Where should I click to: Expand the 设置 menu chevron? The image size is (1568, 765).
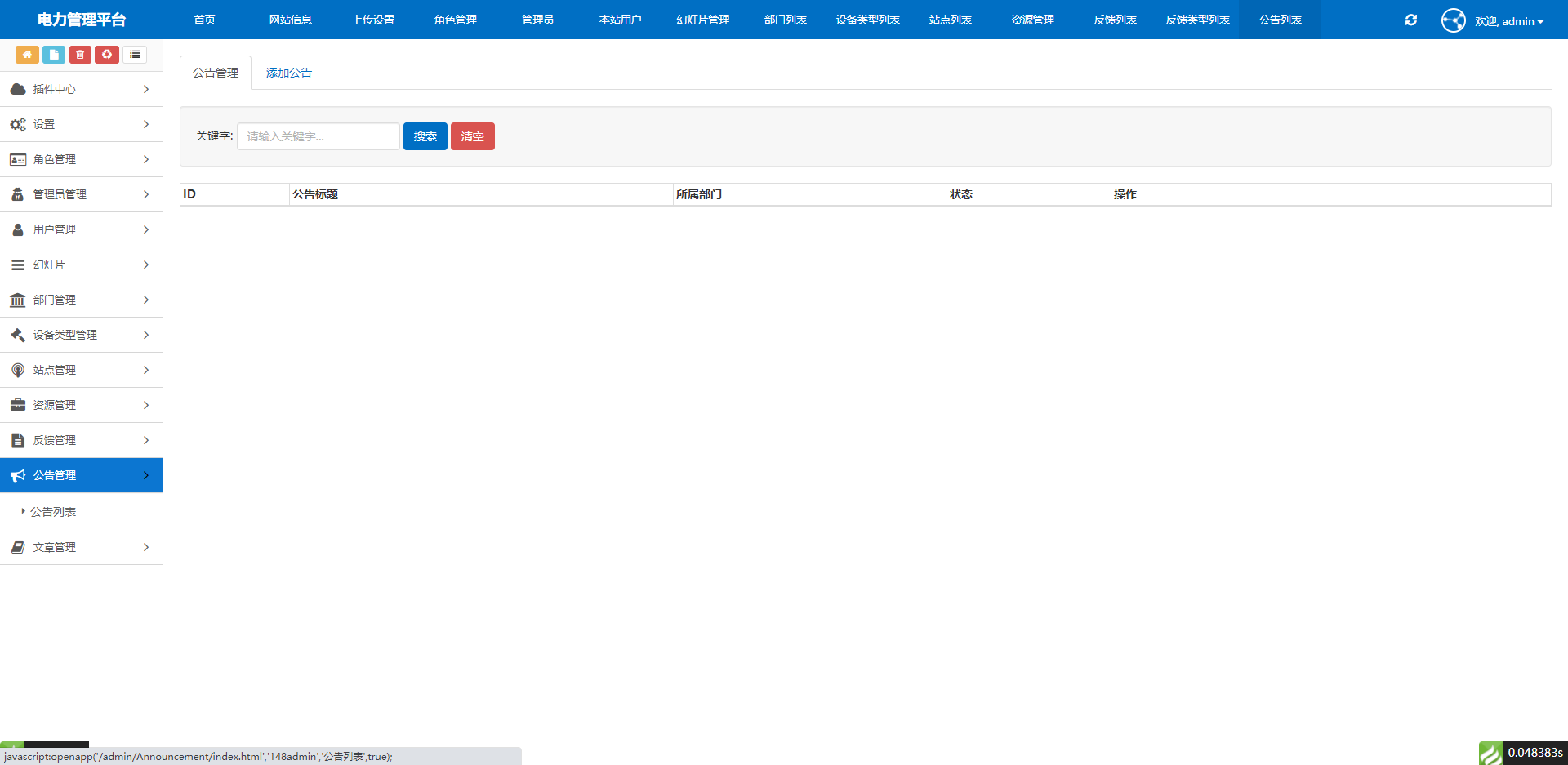pos(146,124)
